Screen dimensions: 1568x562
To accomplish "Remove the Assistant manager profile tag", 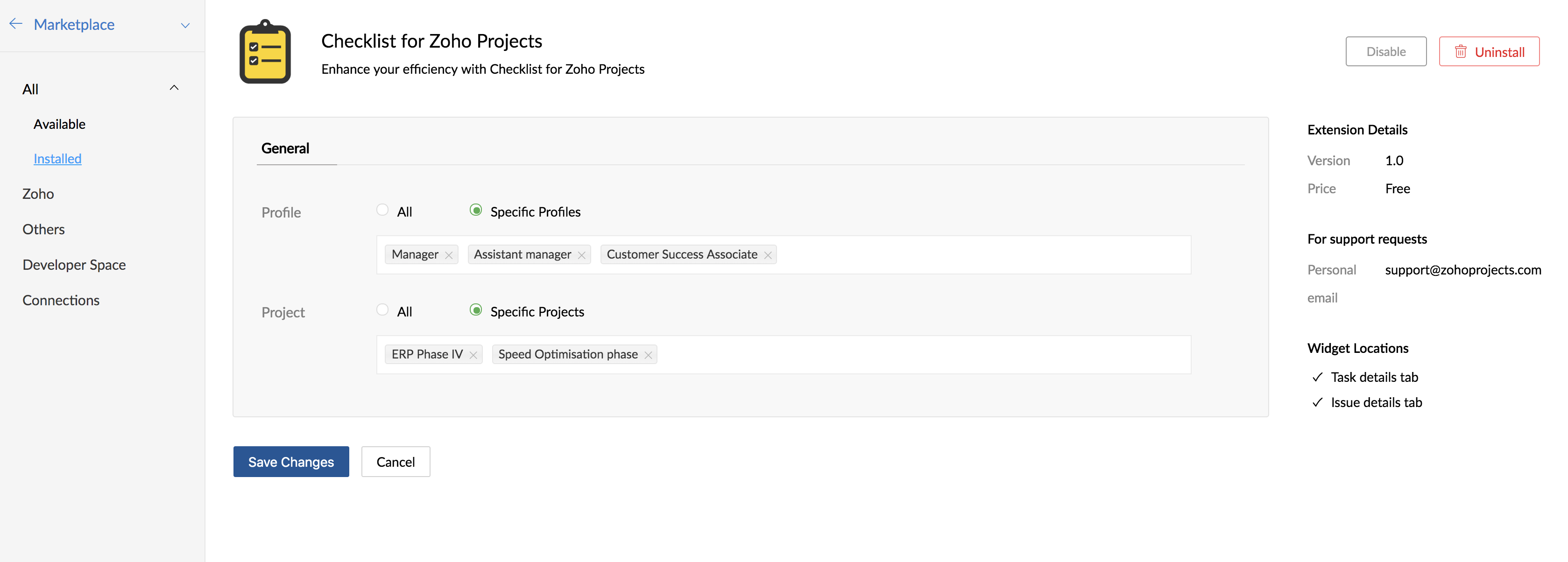I will [x=581, y=255].
